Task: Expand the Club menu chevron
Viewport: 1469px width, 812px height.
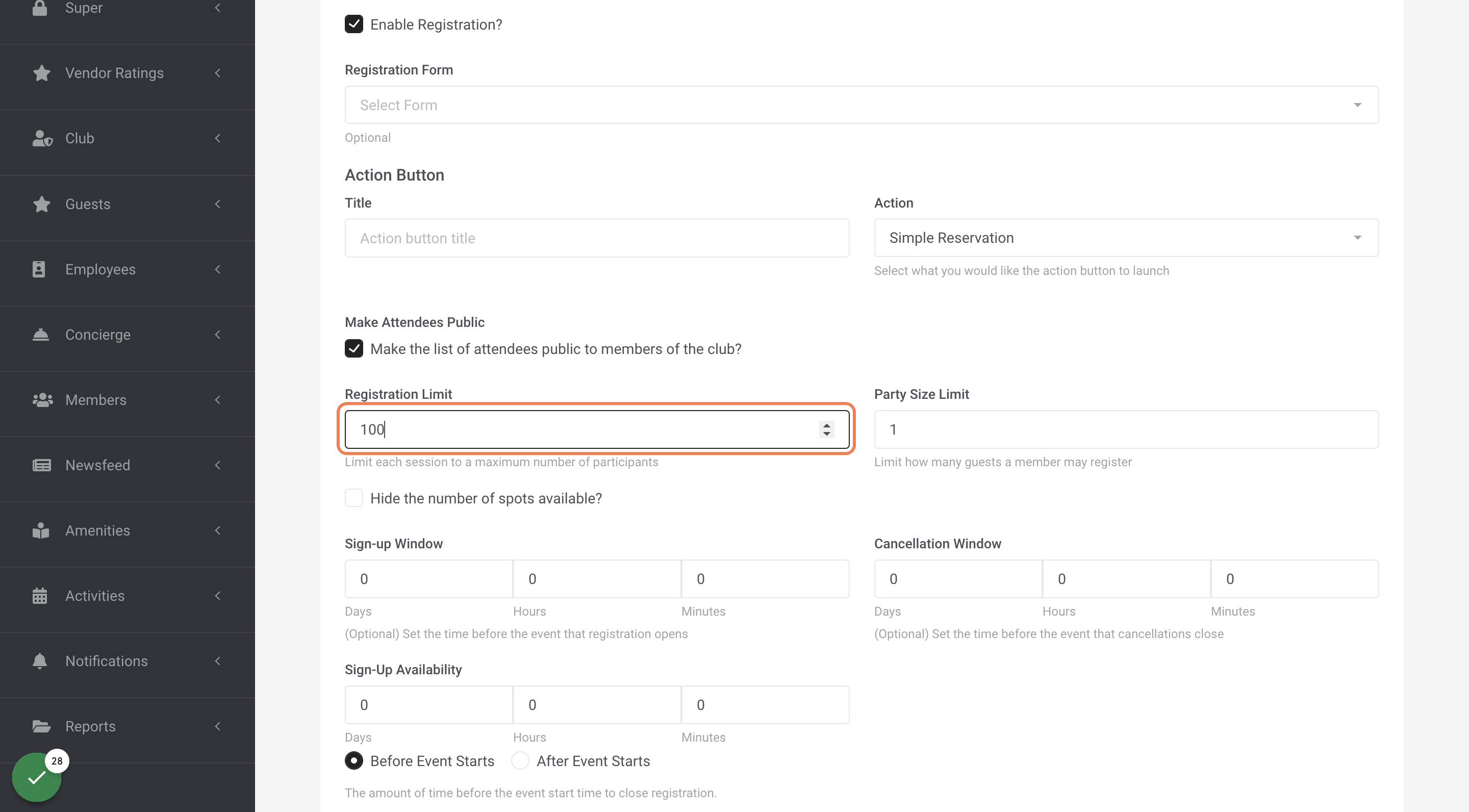Action: [x=217, y=139]
